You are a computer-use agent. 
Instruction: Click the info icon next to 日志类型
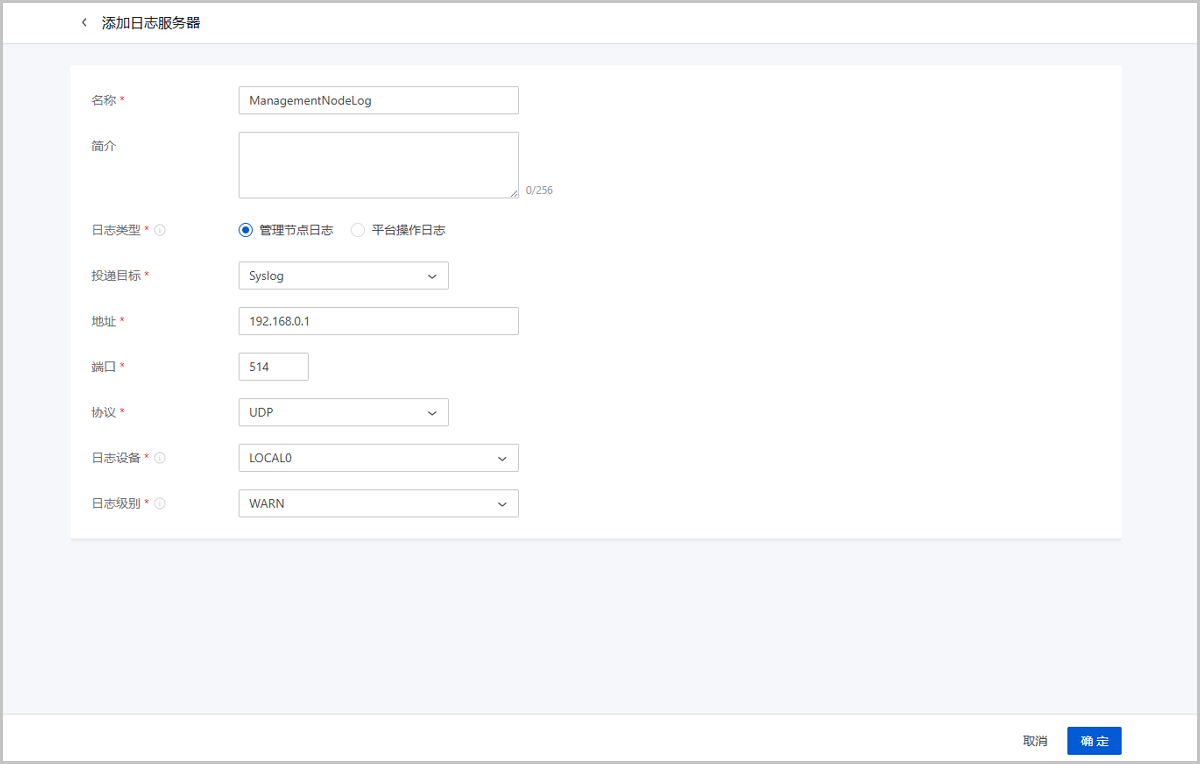pos(160,230)
